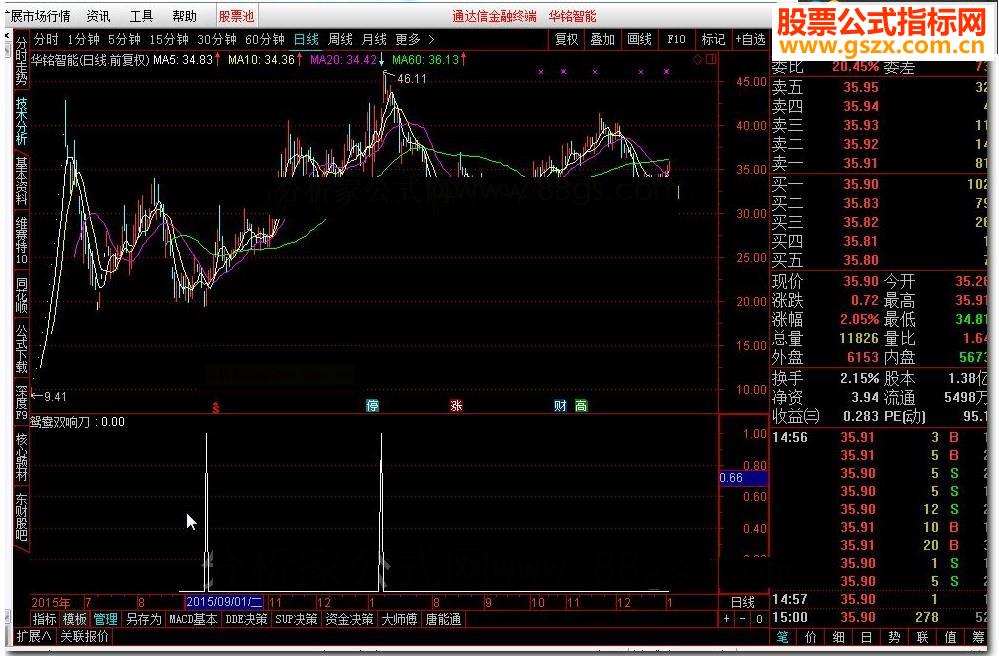Select the 笔 tab in quote panel
Image resolution: width=999 pixels, height=656 pixels.
point(782,637)
